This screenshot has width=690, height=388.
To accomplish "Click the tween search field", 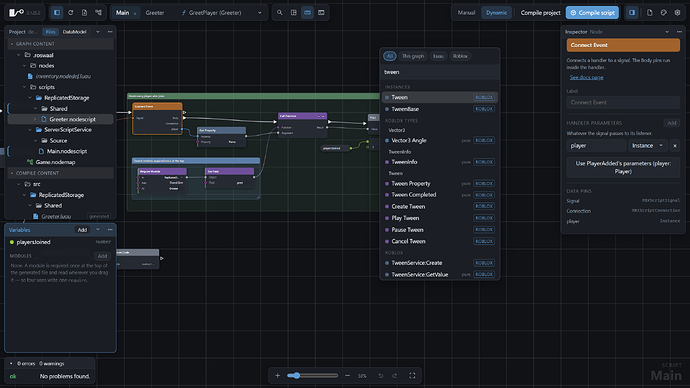I will click(440, 72).
